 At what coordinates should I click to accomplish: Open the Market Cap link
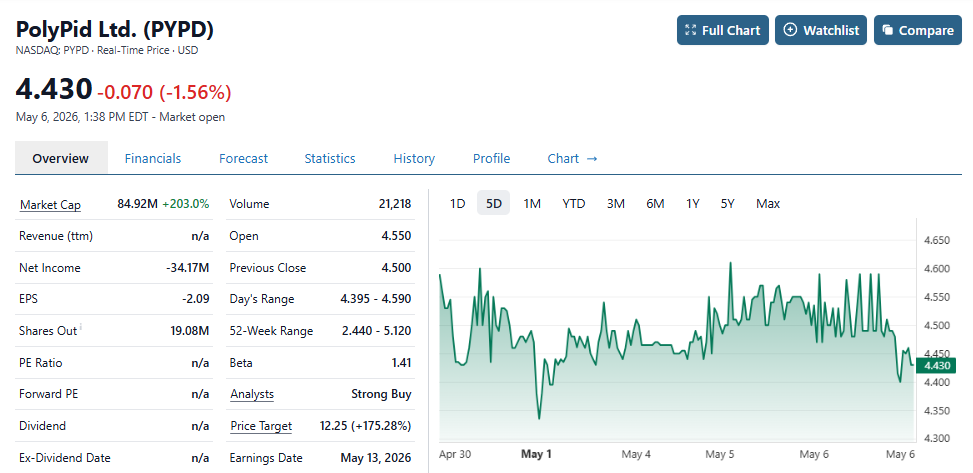click(50, 205)
